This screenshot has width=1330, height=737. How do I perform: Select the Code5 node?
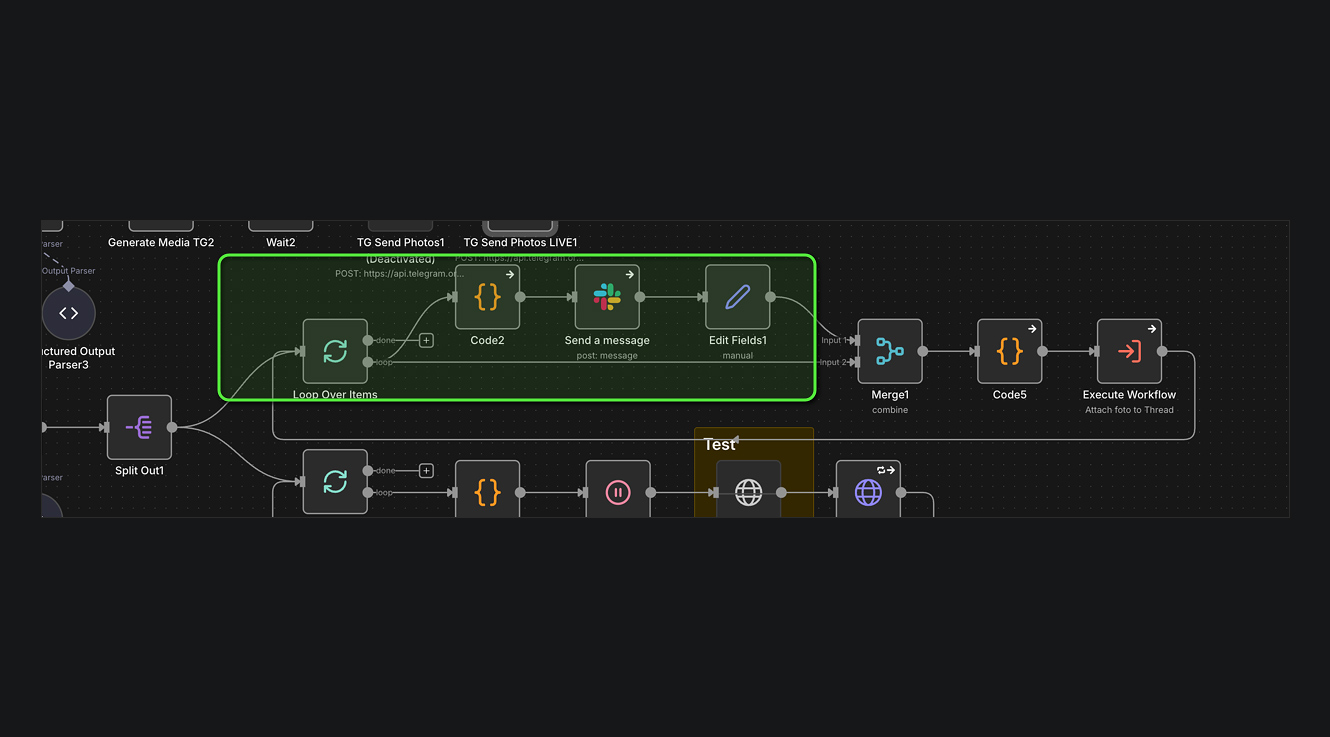tap(1009, 351)
